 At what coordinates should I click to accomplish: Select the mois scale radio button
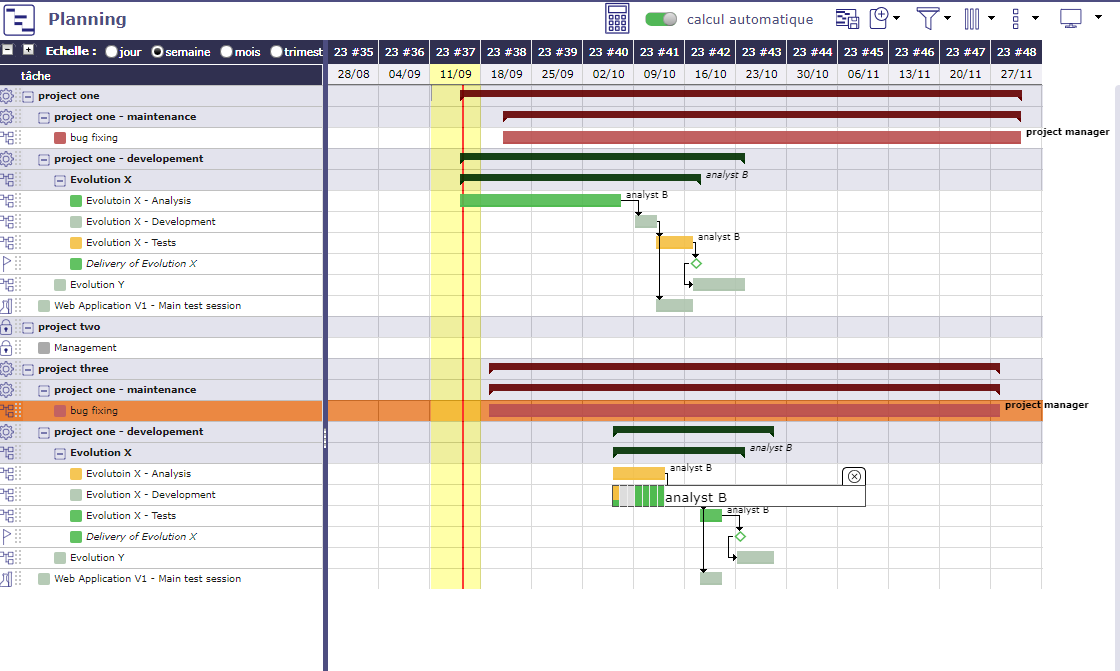tap(225, 53)
